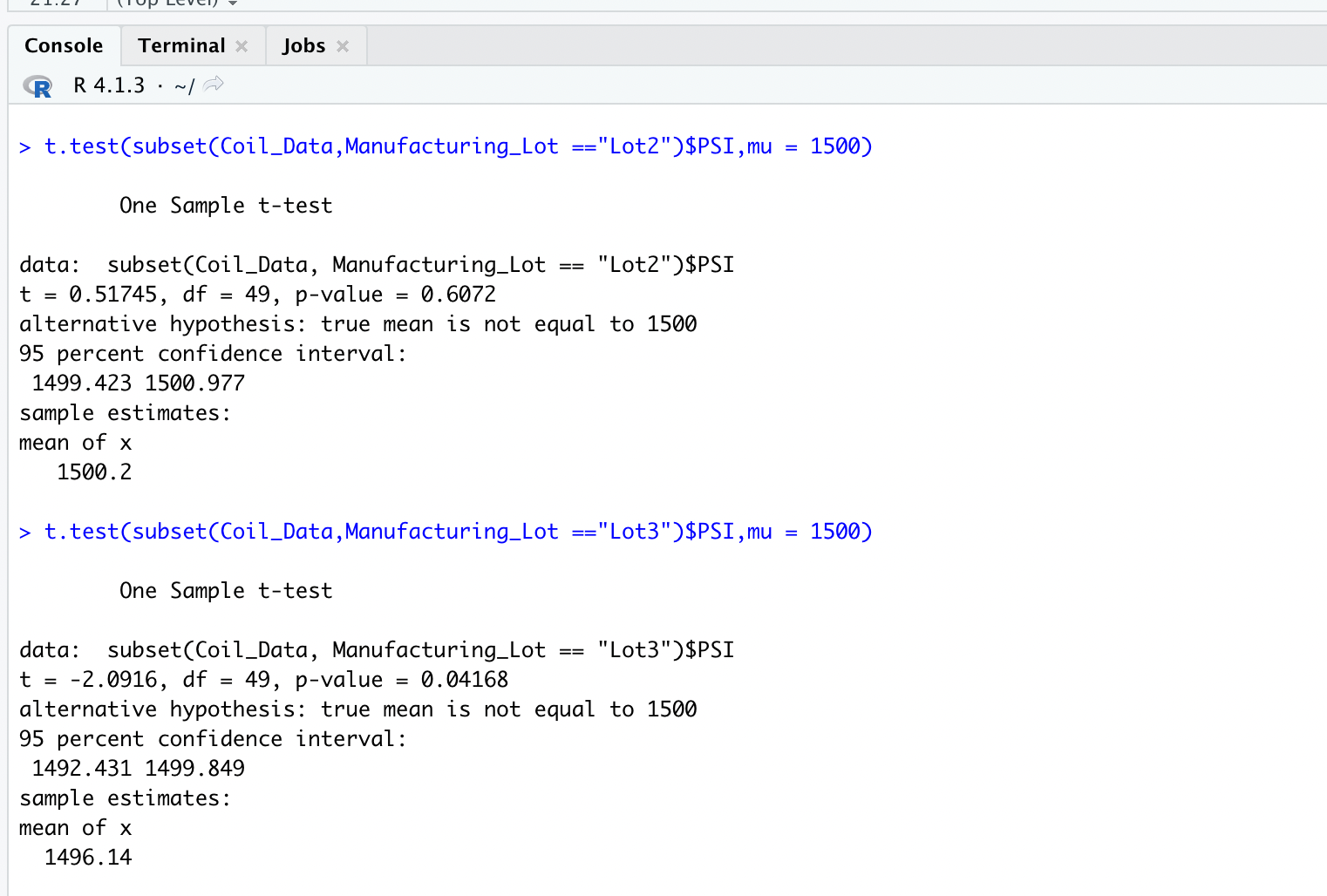Select the Console tab

pyautogui.click(x=63, y=45)
